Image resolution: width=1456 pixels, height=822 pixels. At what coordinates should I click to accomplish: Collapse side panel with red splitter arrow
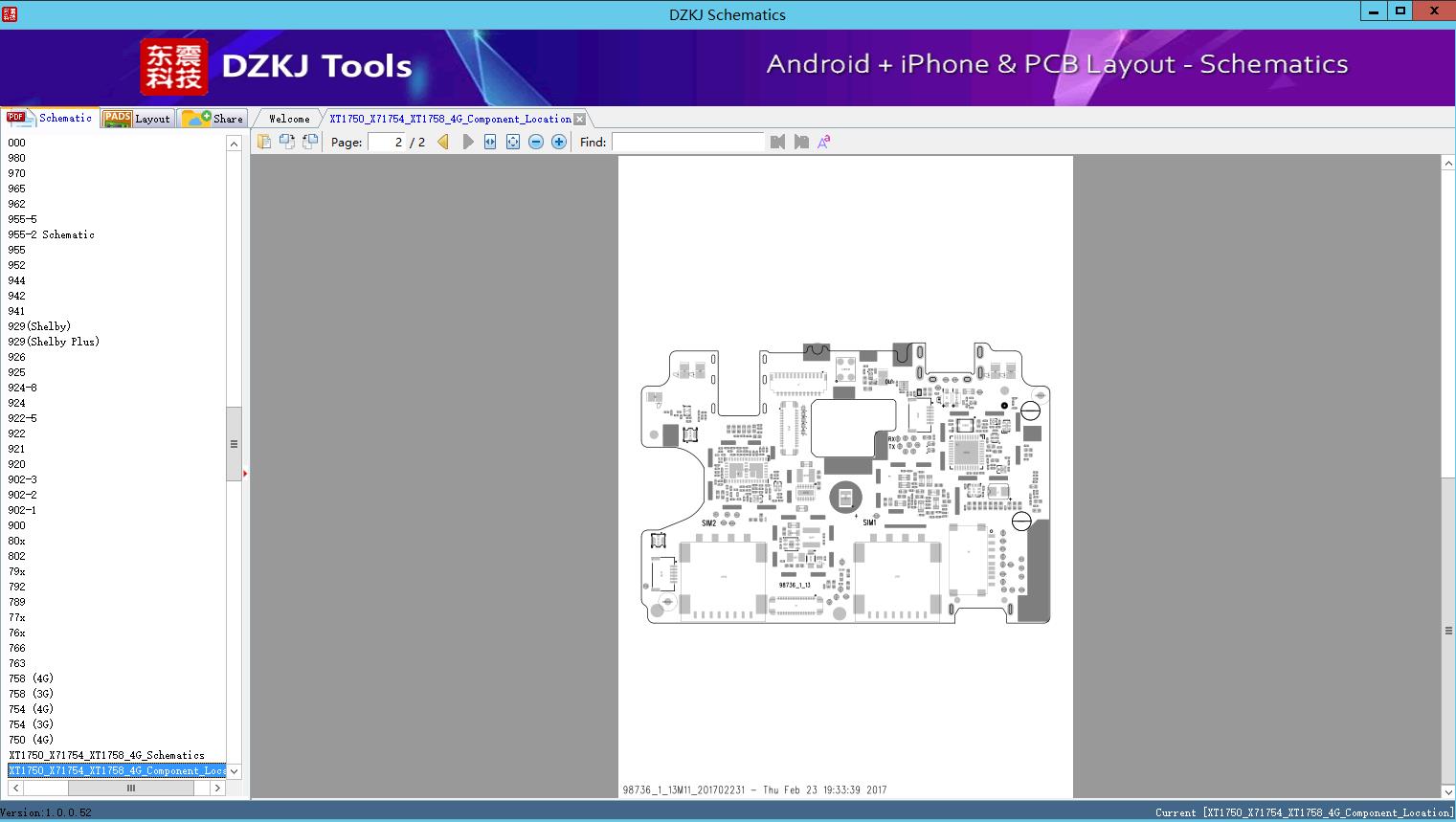[245, 474]
